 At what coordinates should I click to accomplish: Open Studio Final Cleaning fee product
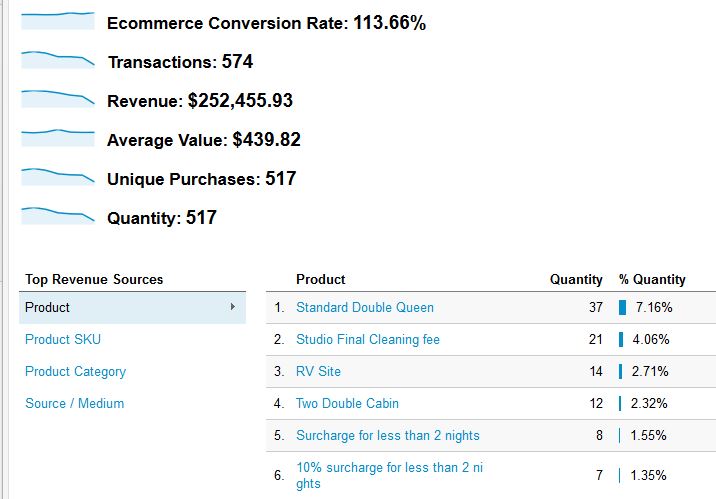click(x=368, y=339)
